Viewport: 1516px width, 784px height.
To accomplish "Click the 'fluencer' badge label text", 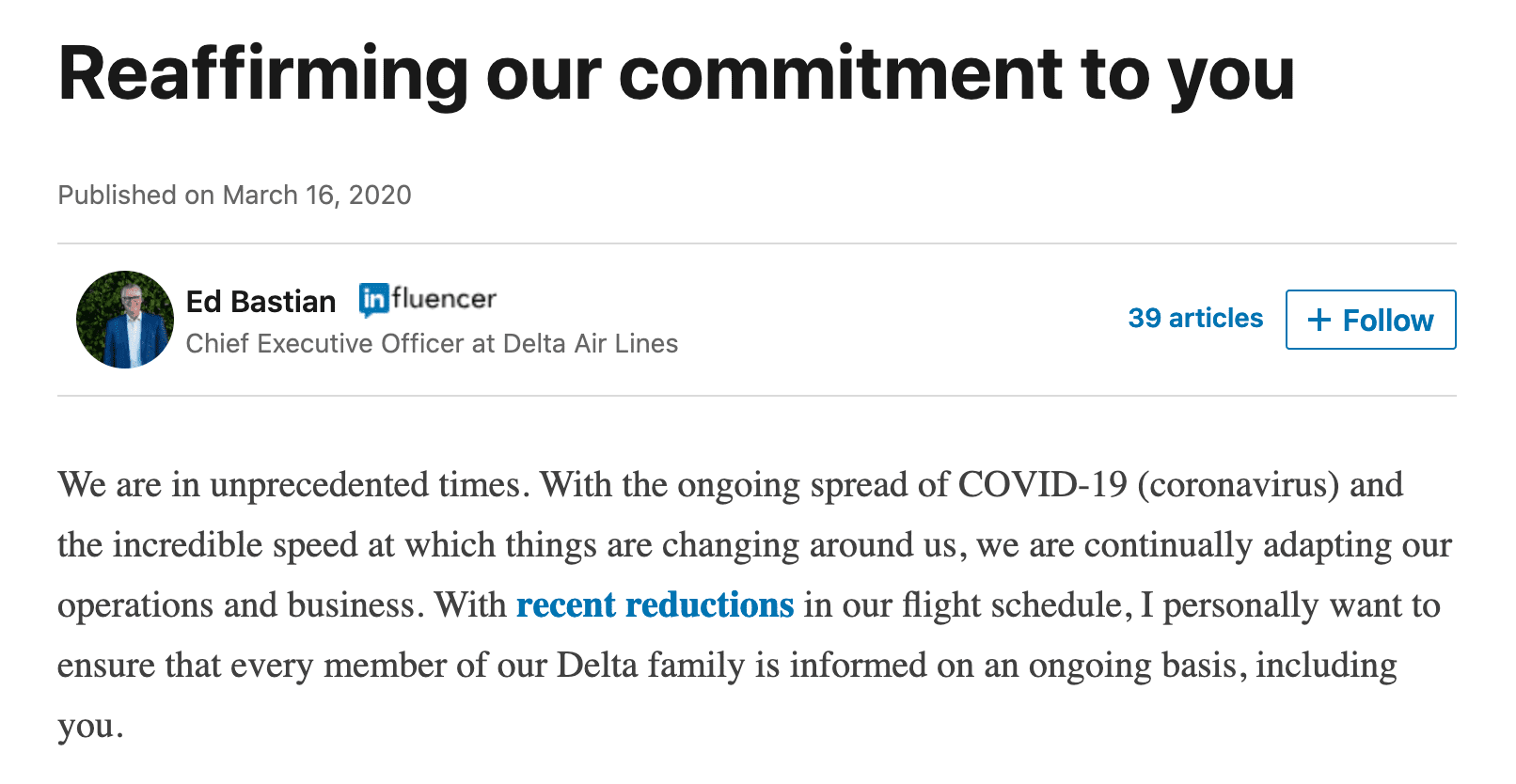I will click(x=444, y=299).
